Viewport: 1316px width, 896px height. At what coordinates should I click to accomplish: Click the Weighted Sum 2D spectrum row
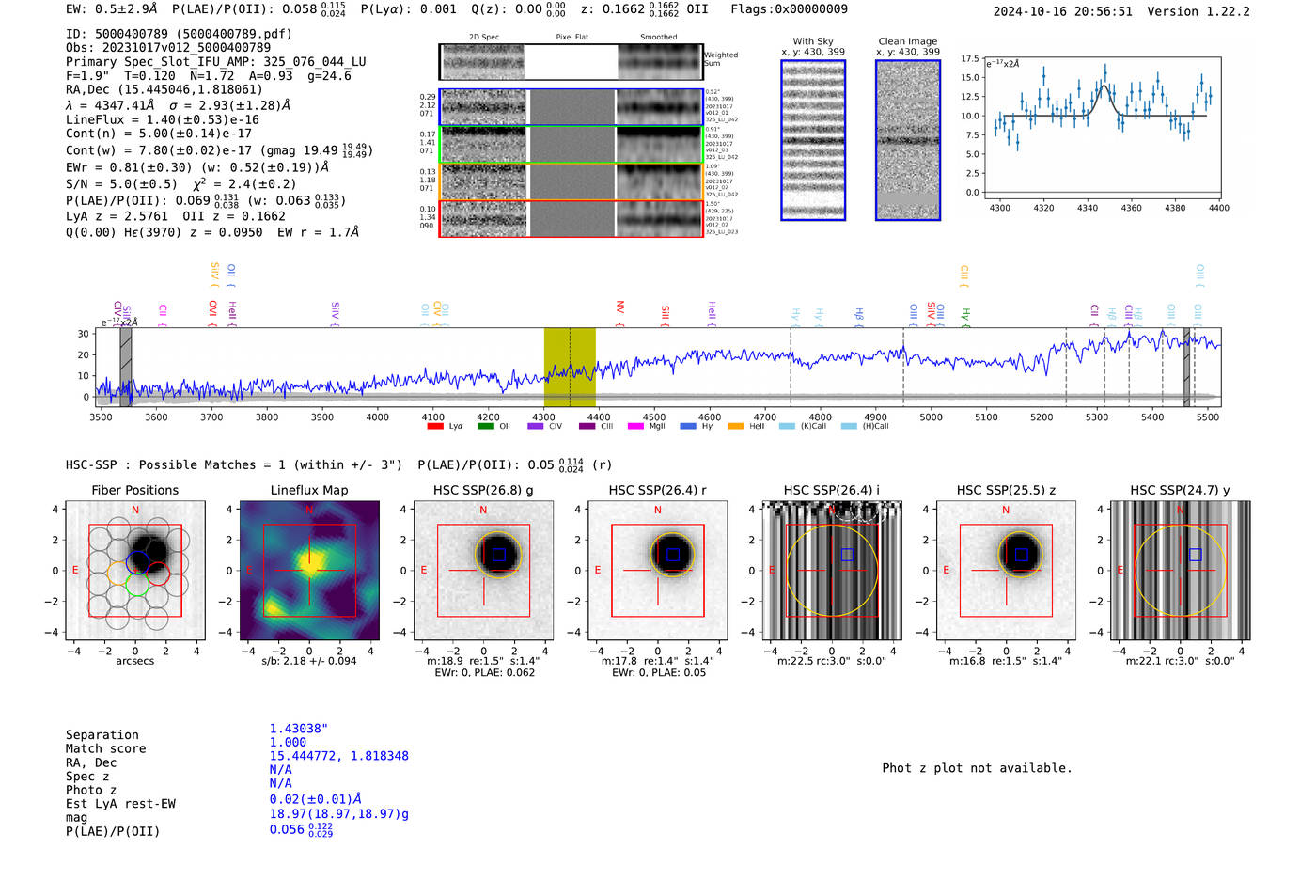coord(571,62)
